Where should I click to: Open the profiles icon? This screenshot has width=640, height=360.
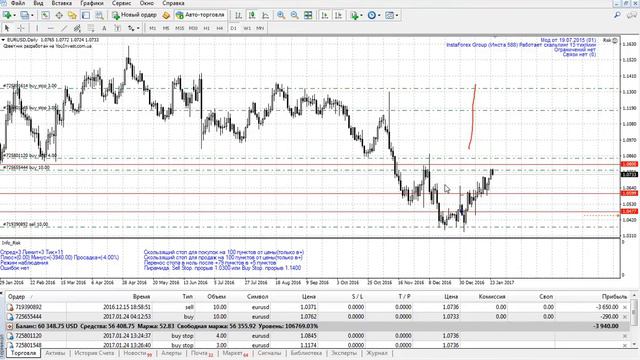24,15
